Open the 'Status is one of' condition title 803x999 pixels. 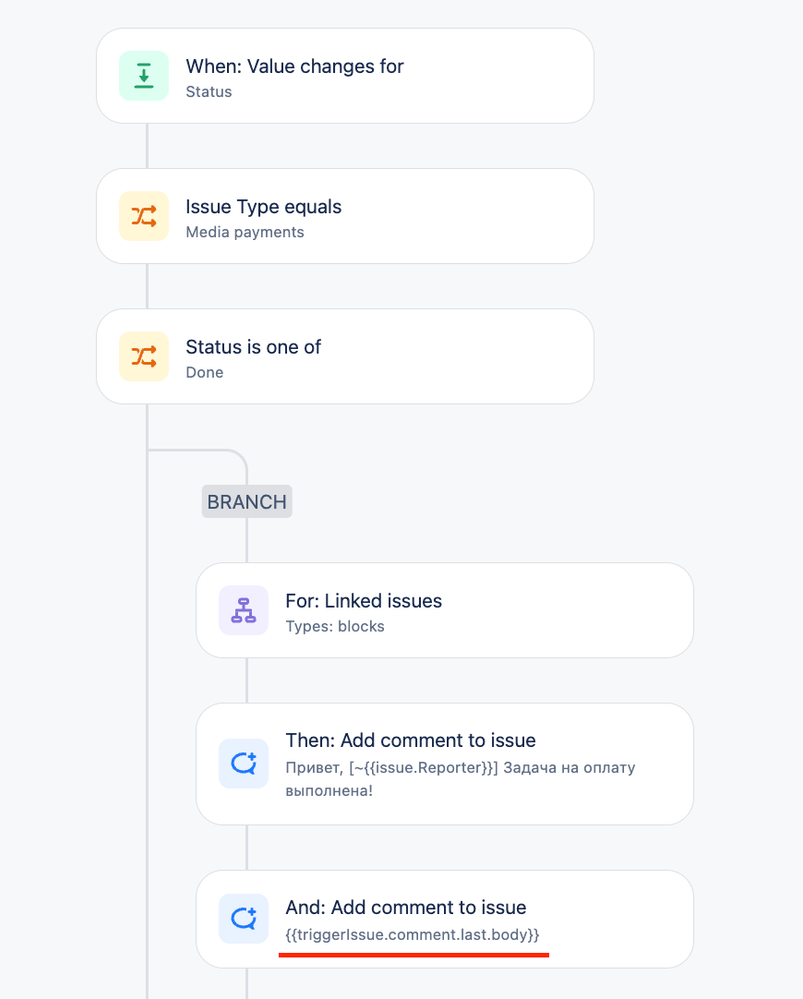[253, 347]
